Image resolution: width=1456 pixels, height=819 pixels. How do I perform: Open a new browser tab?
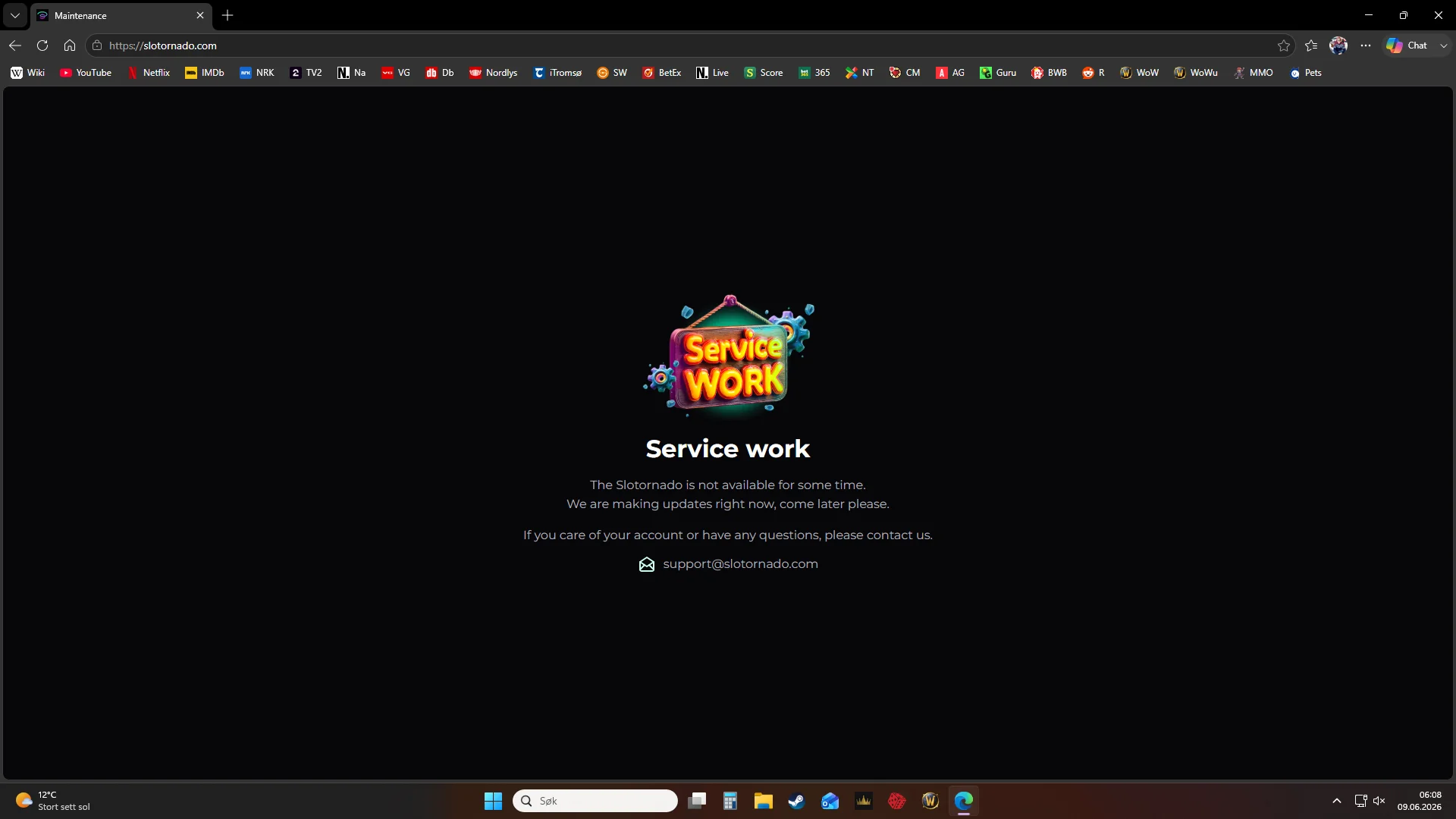(x=227, y=15)
